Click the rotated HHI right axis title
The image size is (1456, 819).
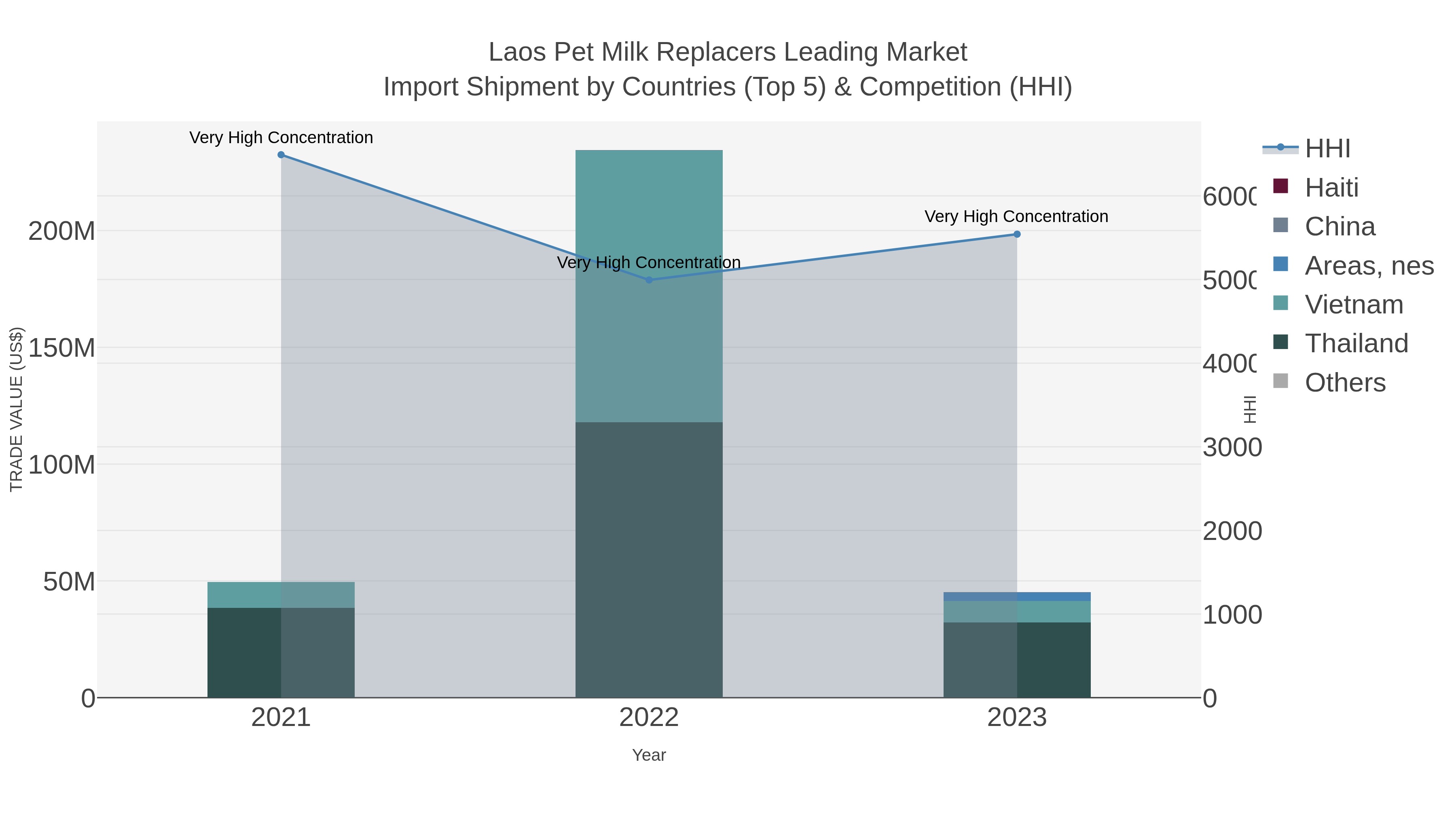click(1250, 409)
